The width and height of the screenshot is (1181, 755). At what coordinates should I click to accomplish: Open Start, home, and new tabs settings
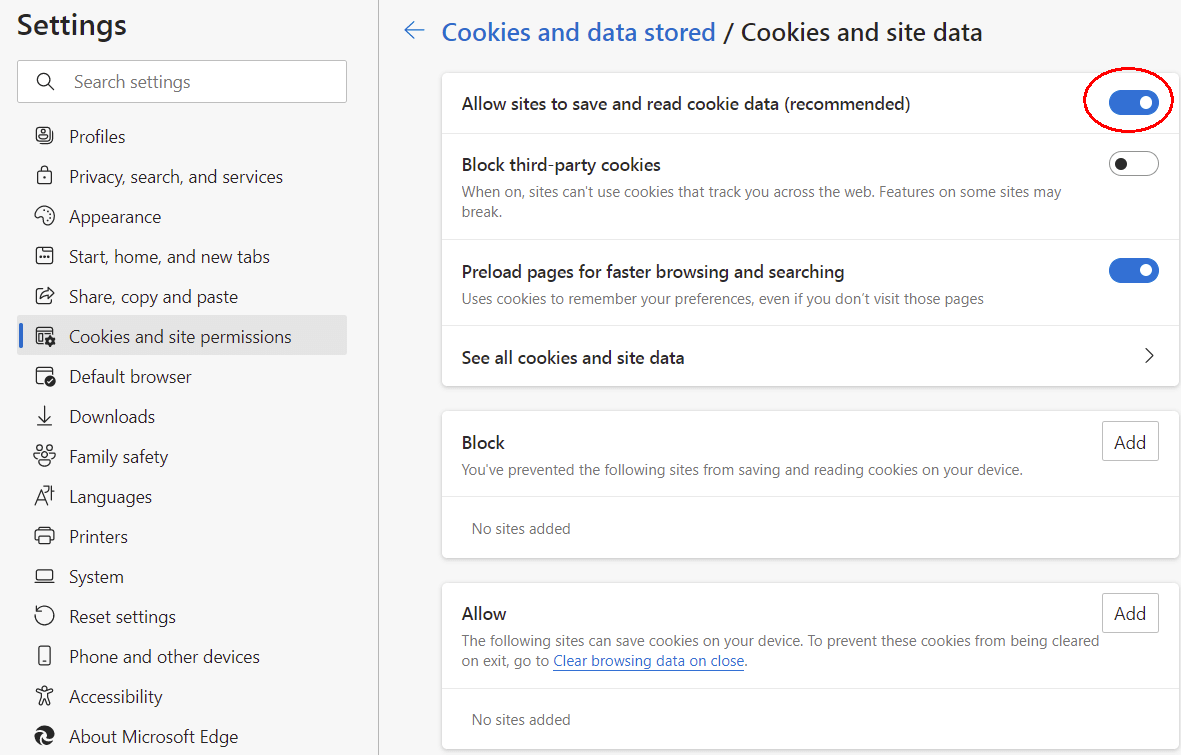pos(169,256)
